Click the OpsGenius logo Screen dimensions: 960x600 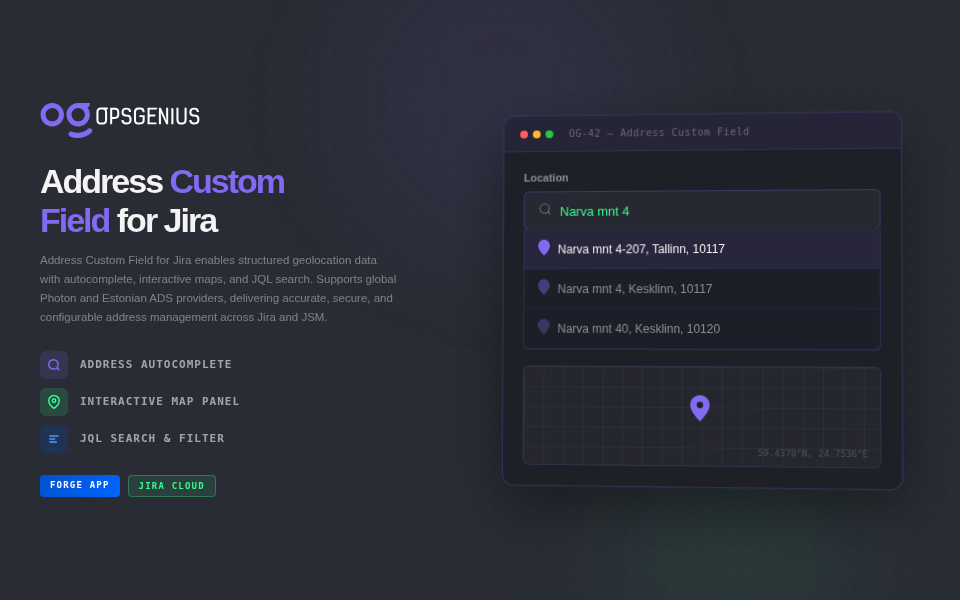click(x=120, y=120)
